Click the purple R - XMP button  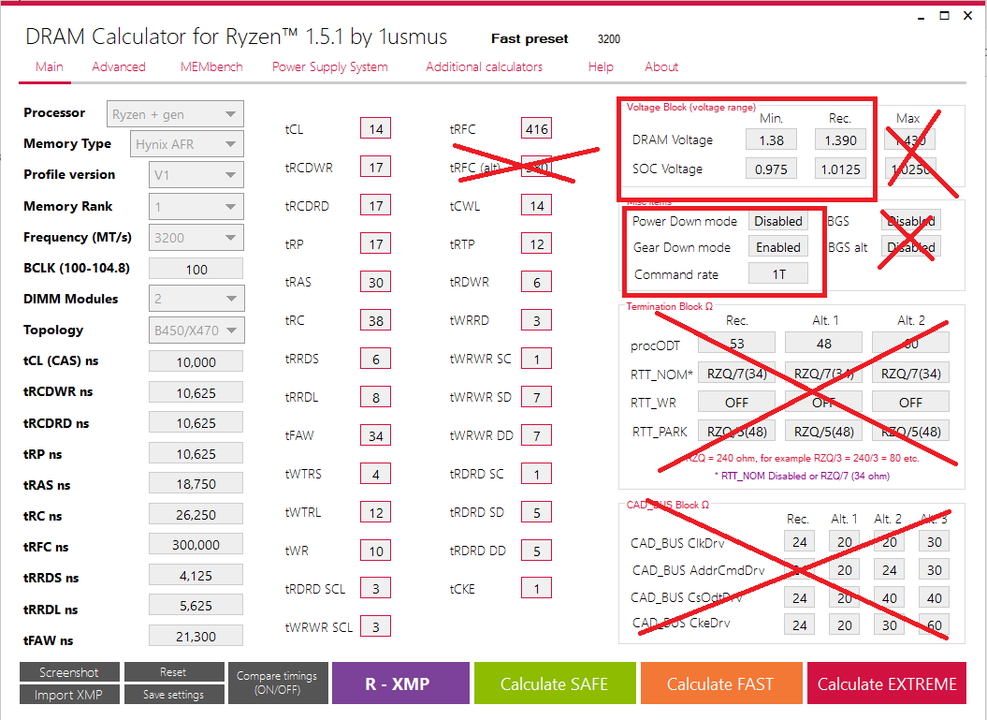[x=400, y=683]
